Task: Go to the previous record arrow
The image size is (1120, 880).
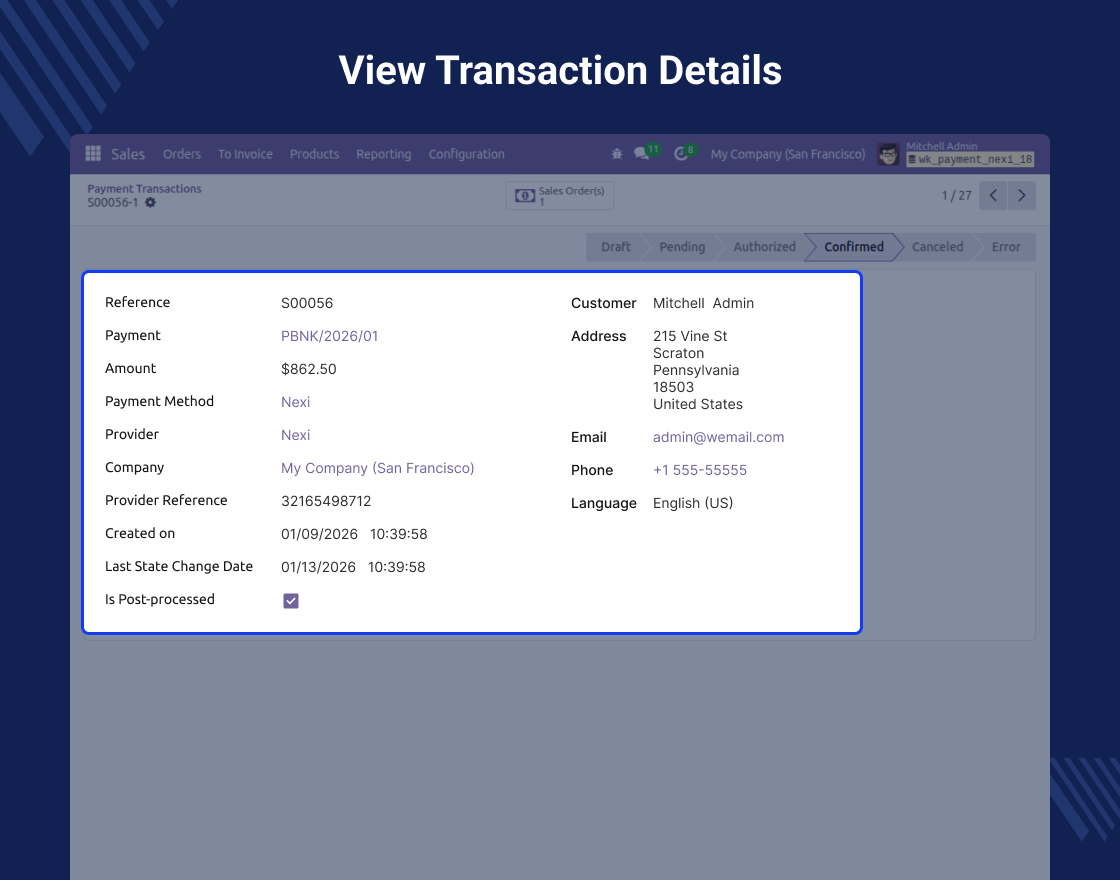Action: (993, 196)
